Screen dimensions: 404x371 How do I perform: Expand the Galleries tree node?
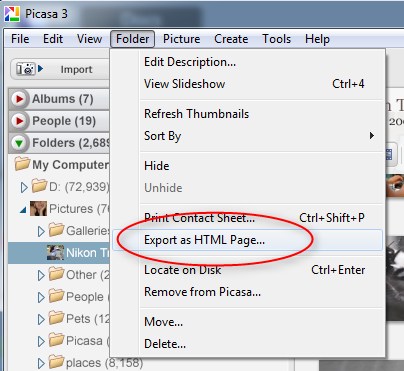click(41, 231)
